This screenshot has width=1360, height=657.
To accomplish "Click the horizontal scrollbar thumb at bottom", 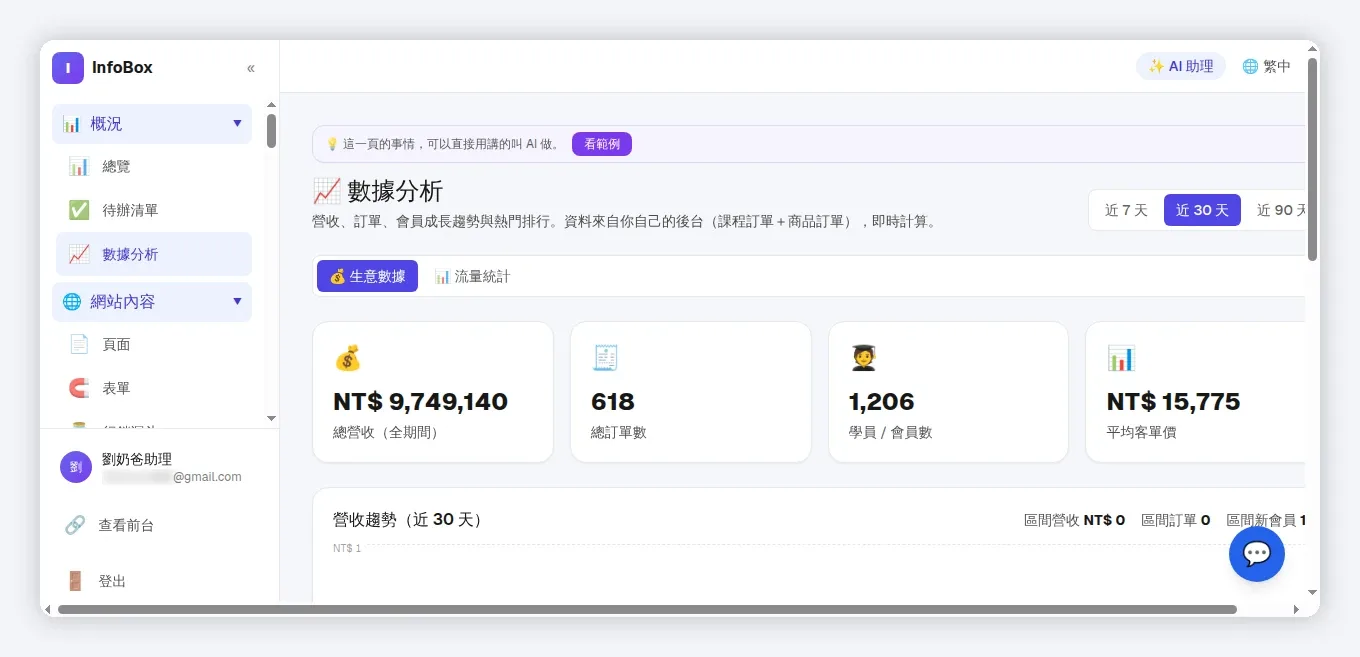I will (647, 609).
